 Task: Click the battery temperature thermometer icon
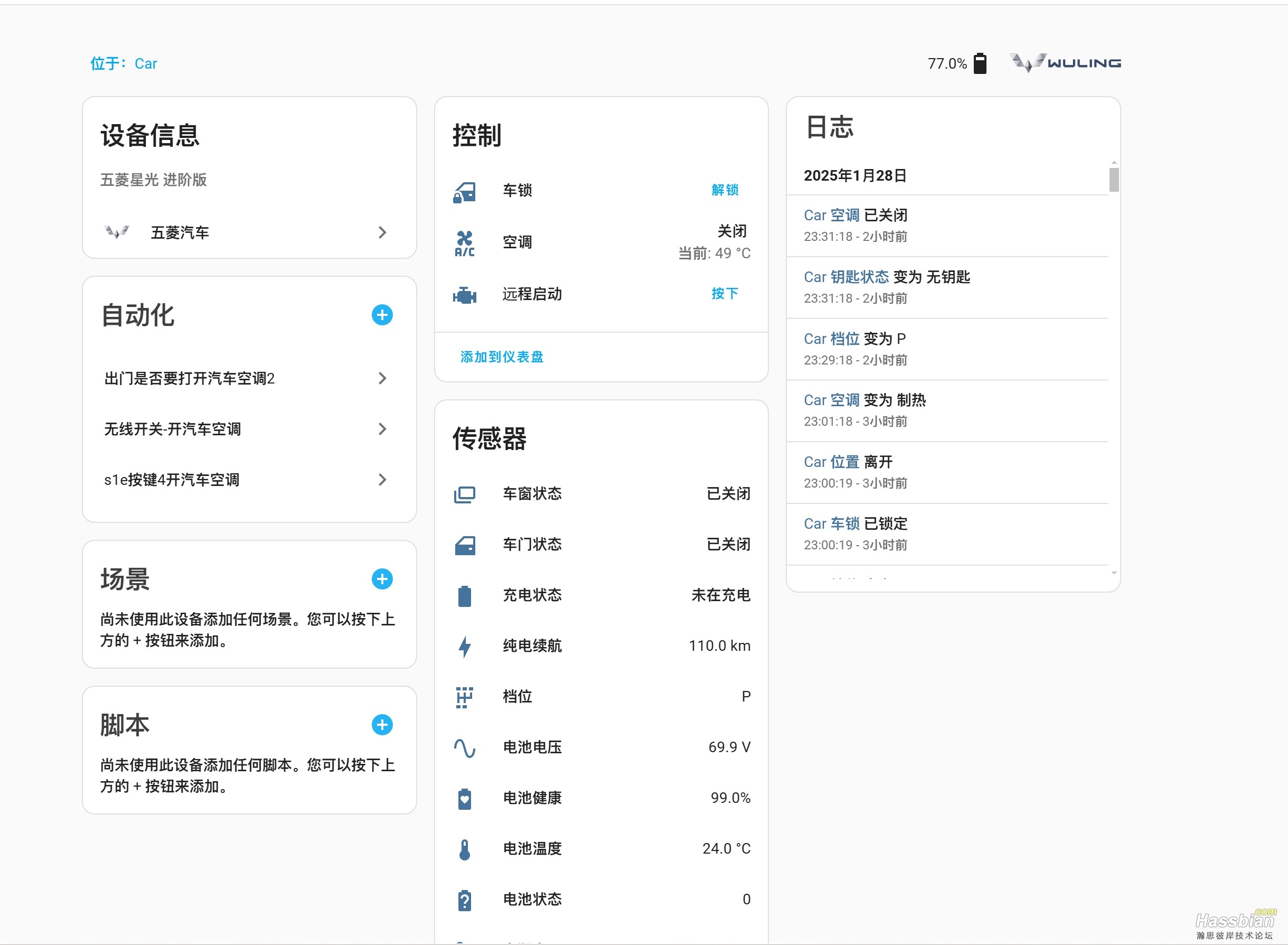(464, 849)
